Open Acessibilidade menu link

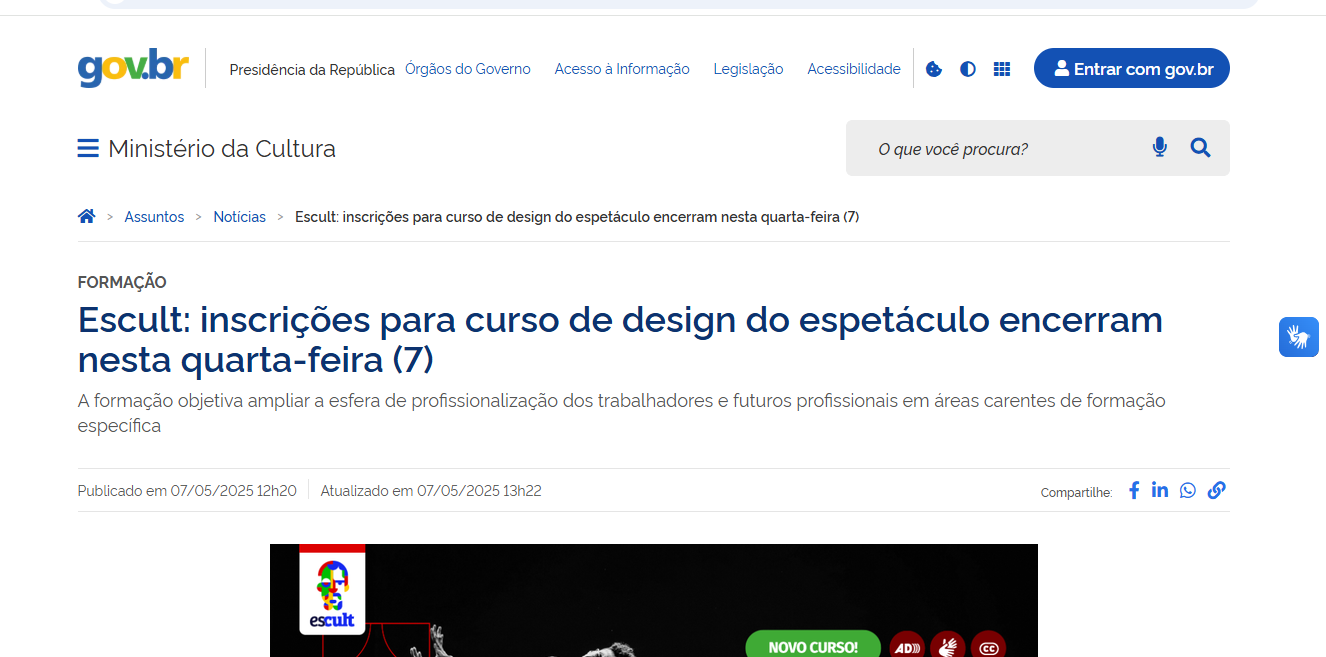click(854, 69)
